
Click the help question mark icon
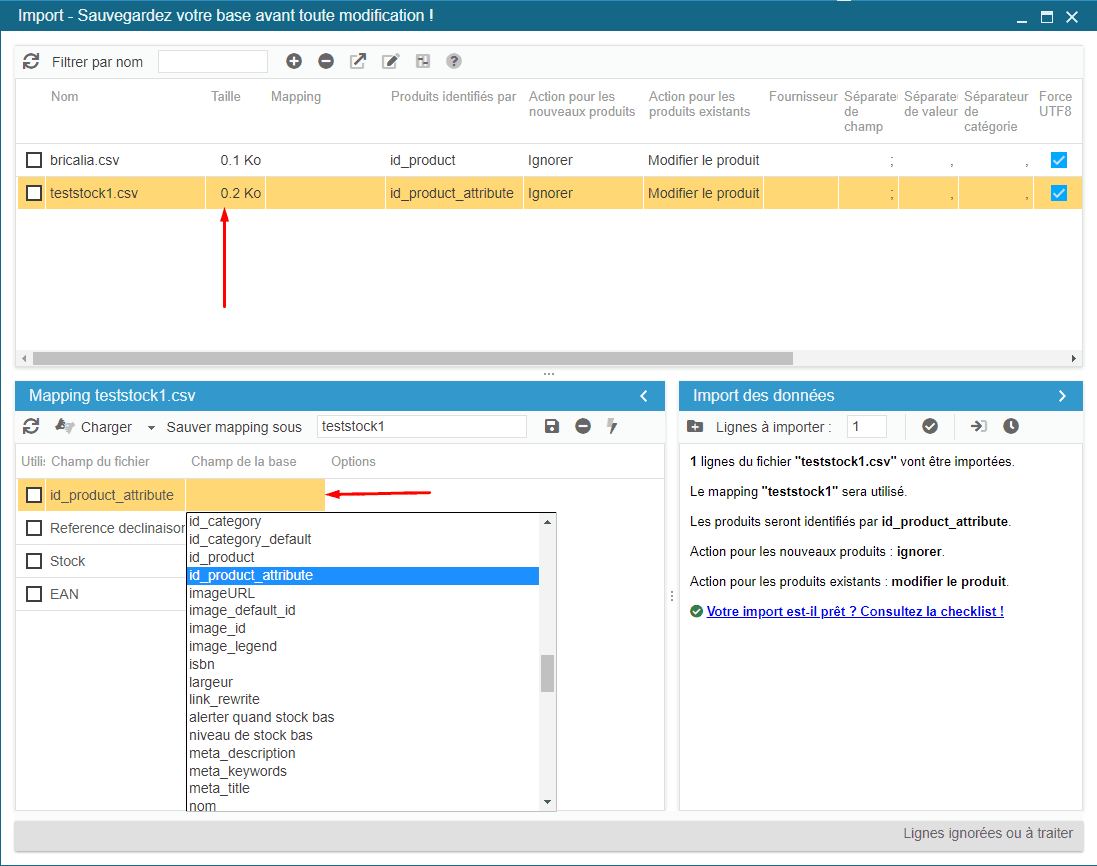click(454, 61)
